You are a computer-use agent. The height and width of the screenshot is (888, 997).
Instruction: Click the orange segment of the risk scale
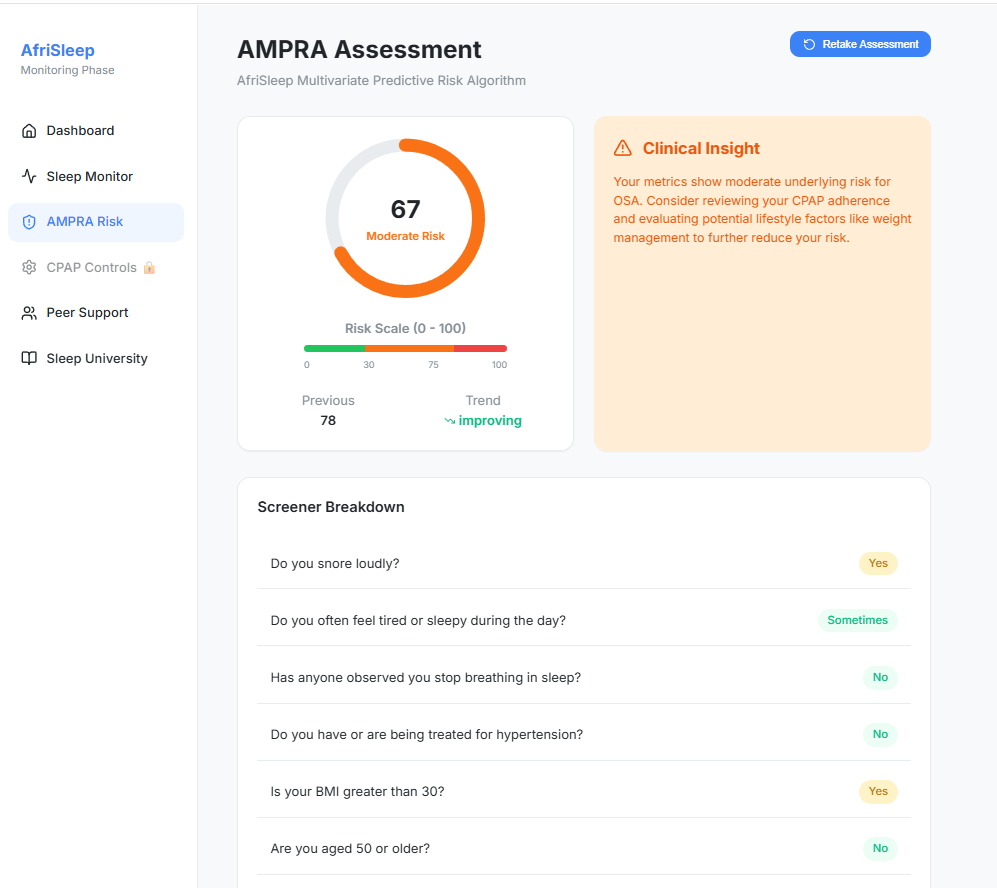(x=409, y=348)
